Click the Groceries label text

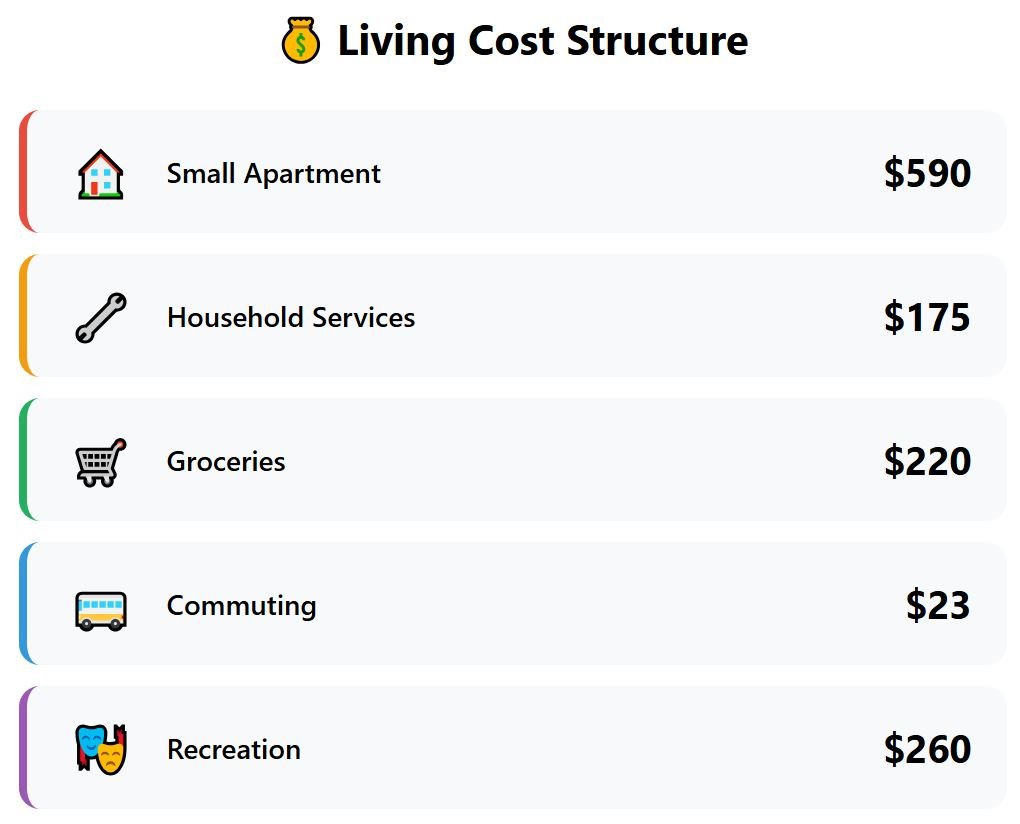[226, 462]
